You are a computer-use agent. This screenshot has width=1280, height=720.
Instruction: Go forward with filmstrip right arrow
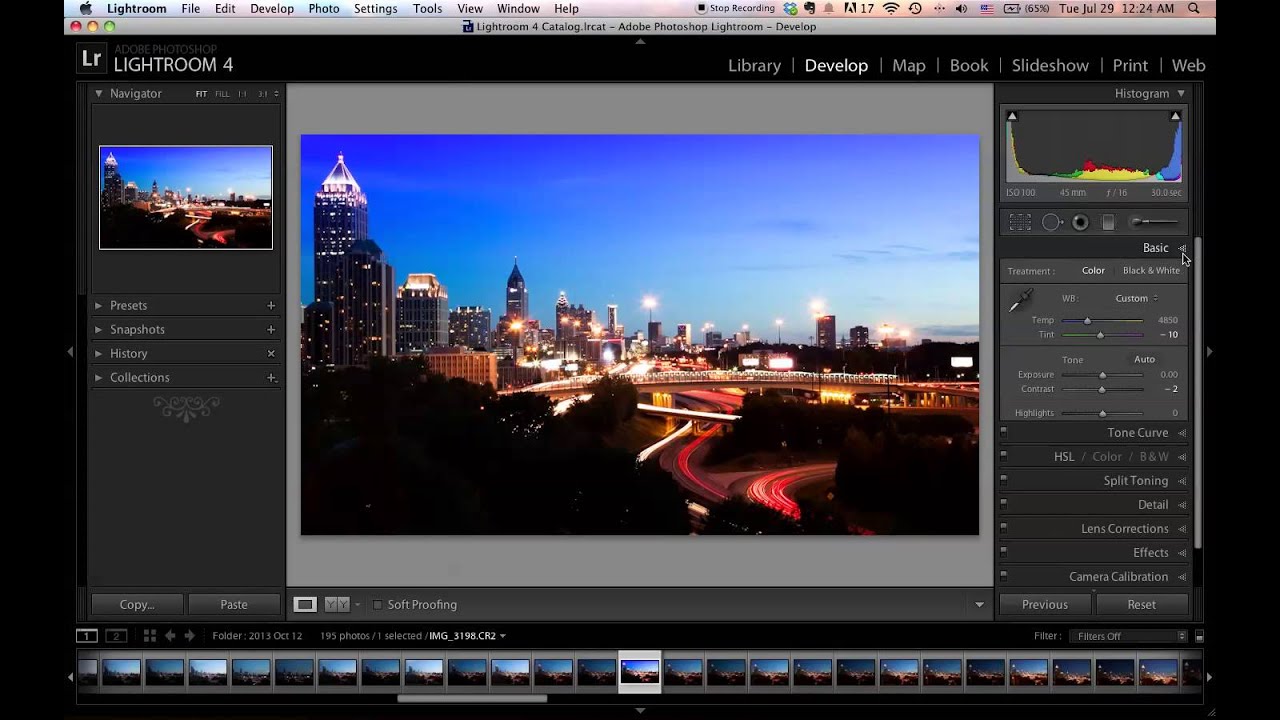click(x=189, y=636)
